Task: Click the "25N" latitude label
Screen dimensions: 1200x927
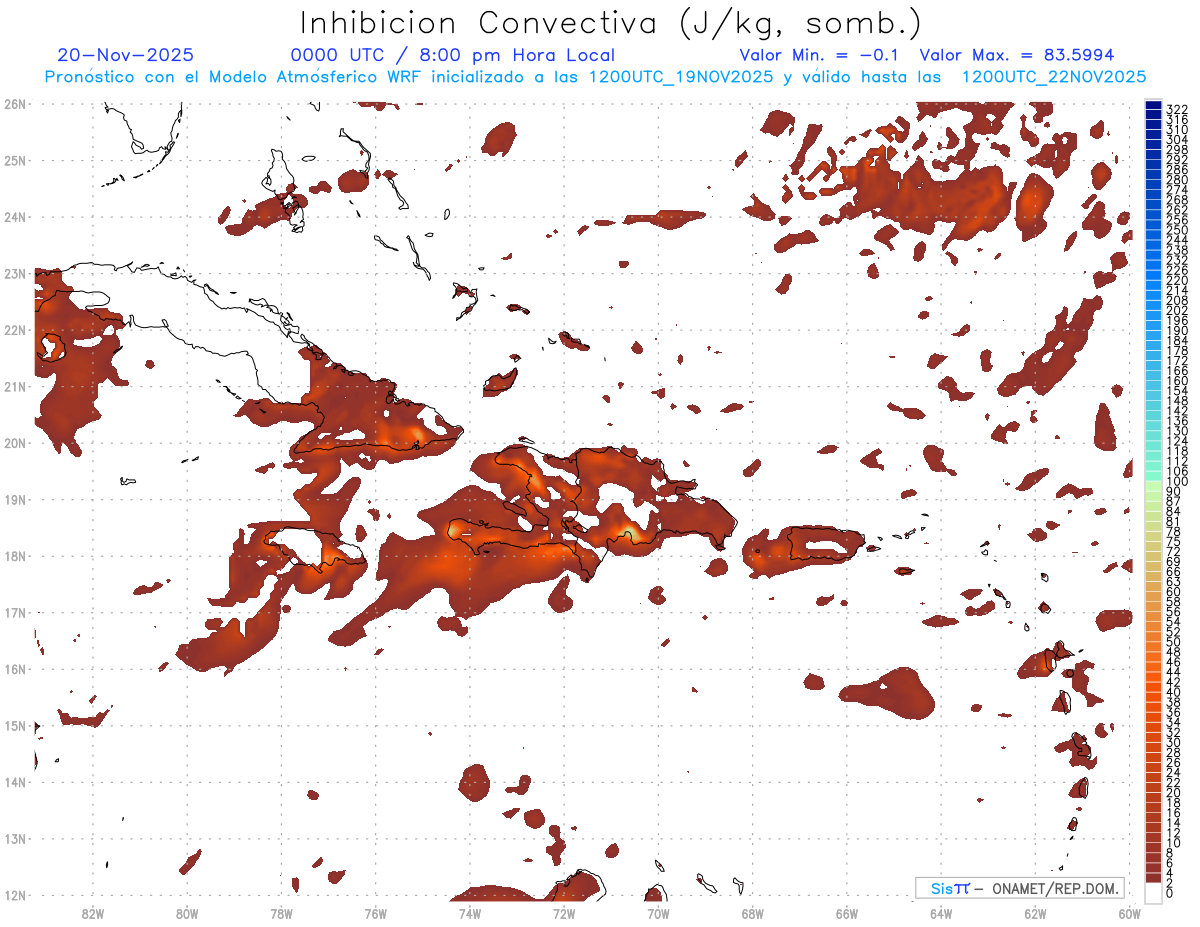Action: click(15, 160)
